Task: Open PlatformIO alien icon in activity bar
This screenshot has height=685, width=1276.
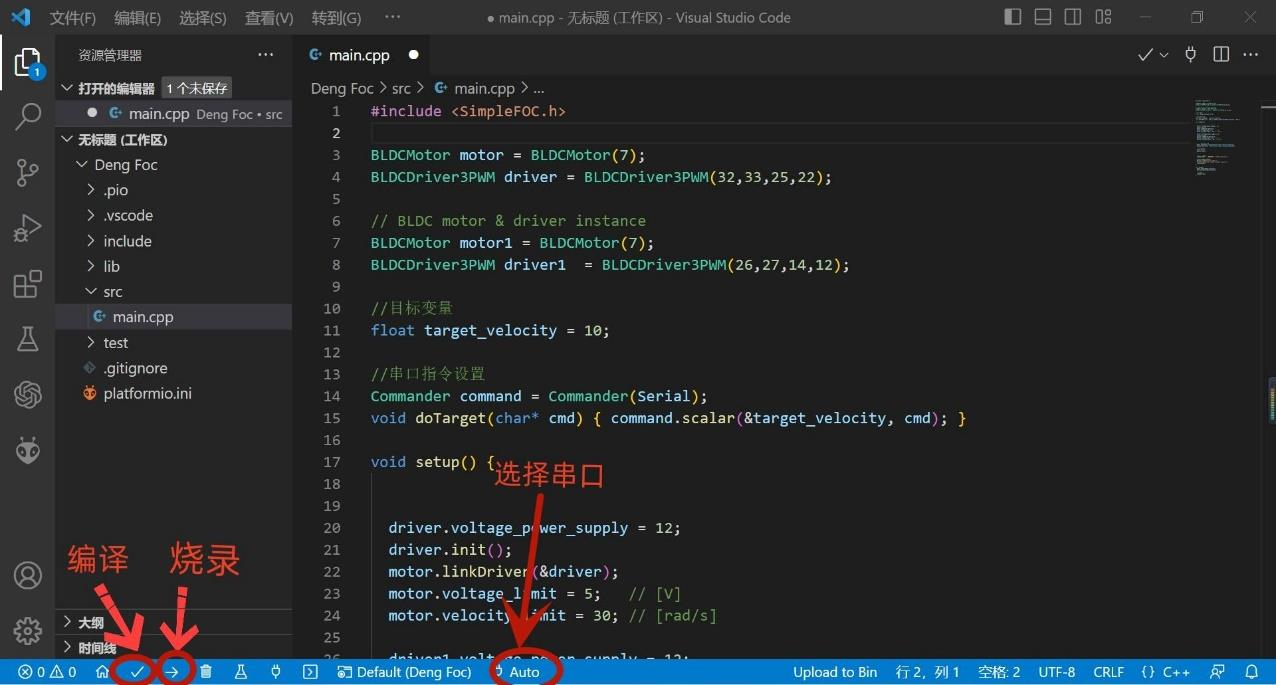Action: [x=28, y=451]
